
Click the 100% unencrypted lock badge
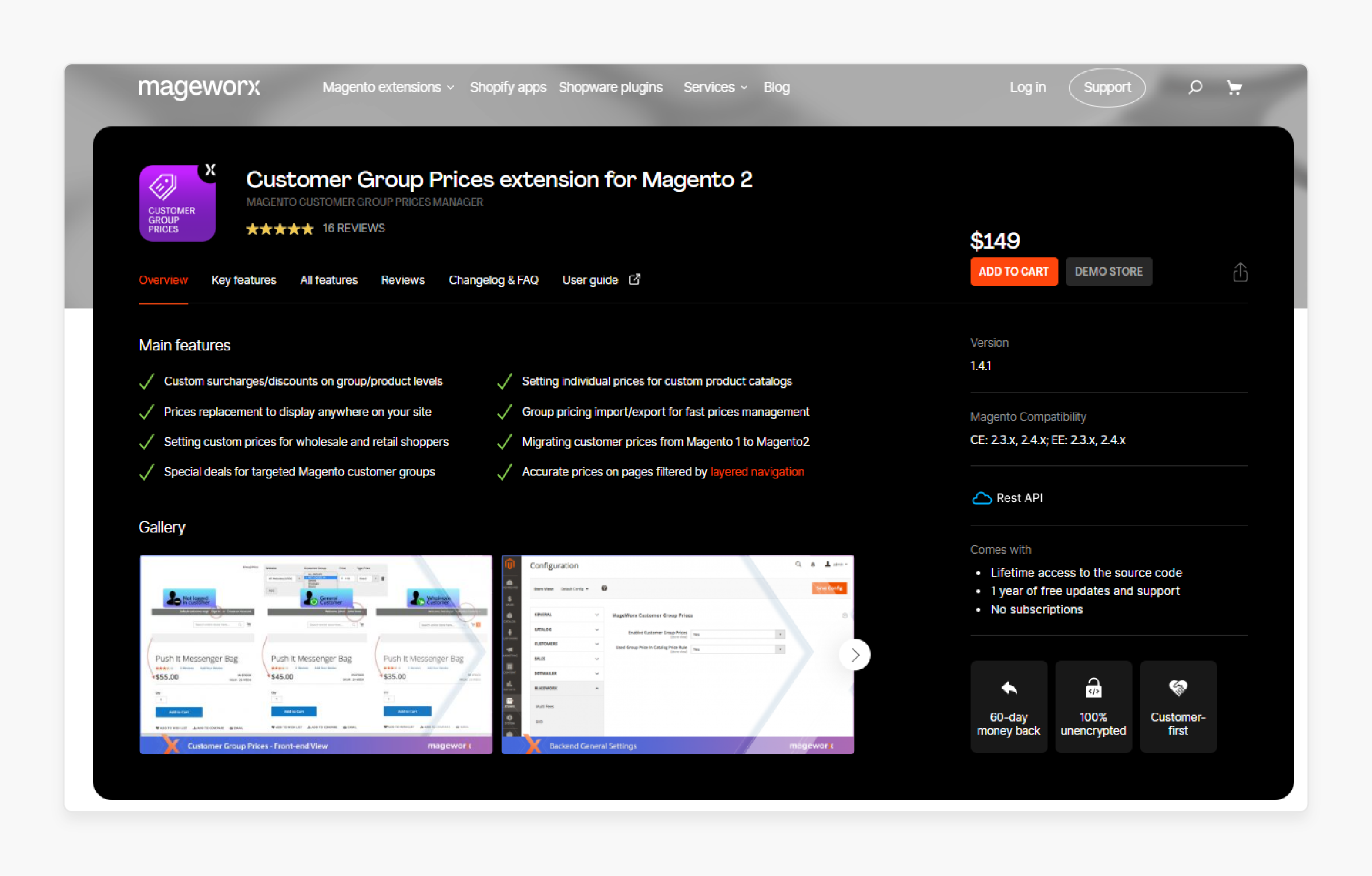[1093, 707]
